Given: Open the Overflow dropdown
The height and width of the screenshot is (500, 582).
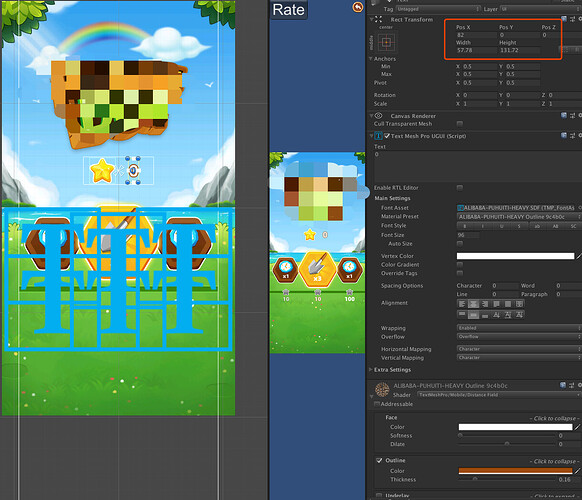Looking at the screenshot, I should click(519, 337).
